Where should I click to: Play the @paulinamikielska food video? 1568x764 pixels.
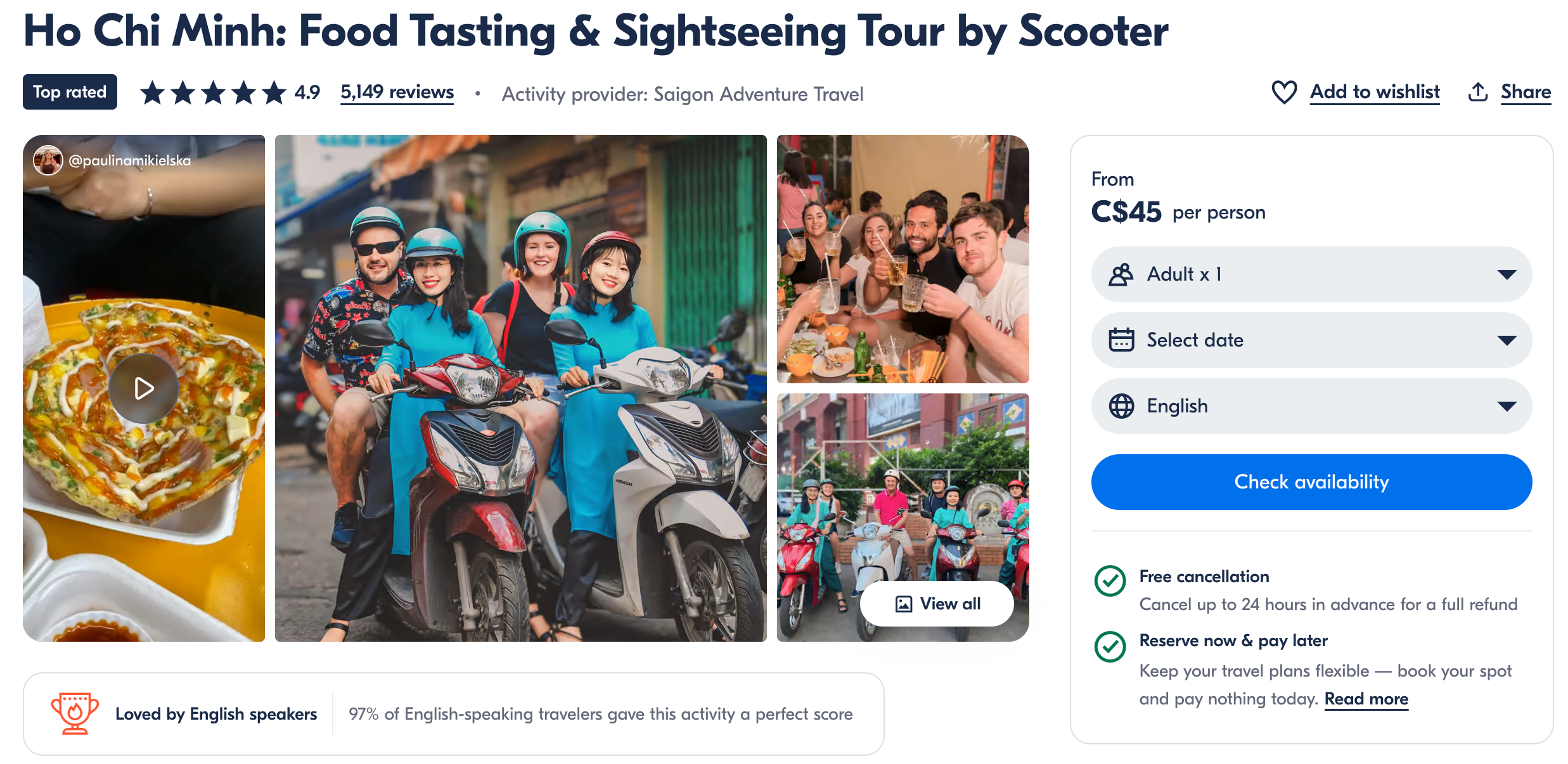(143, 388)
